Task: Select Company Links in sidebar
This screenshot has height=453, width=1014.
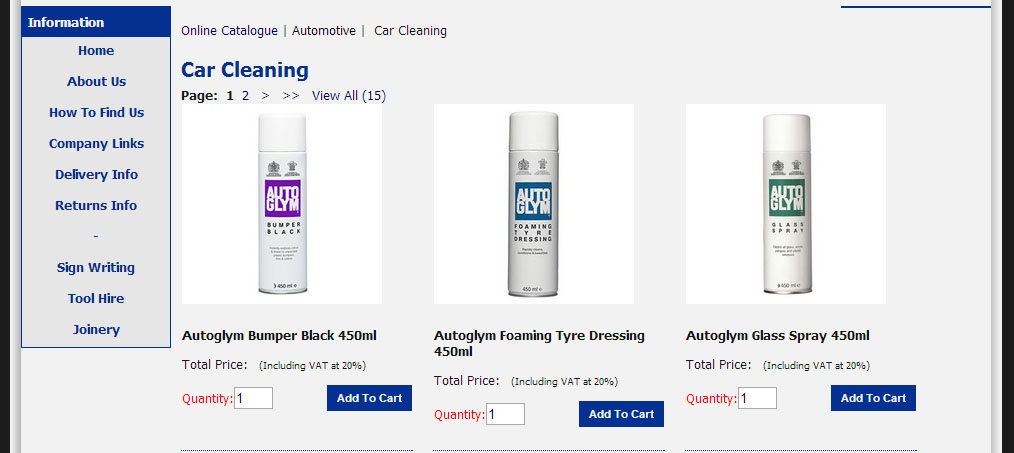Action: [96, 144]
